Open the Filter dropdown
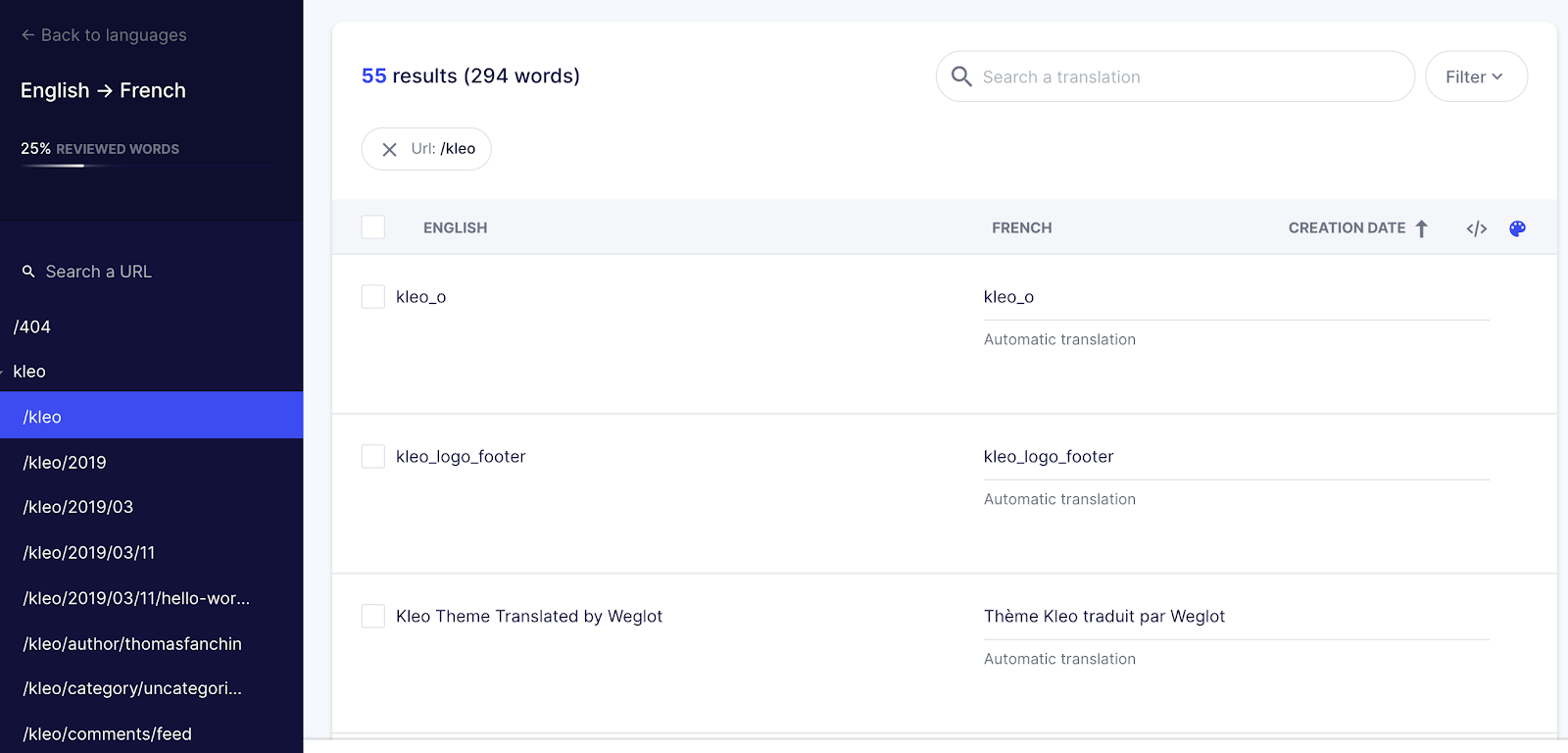Screen dimensions: 1568x753 tap(1475, 76)
